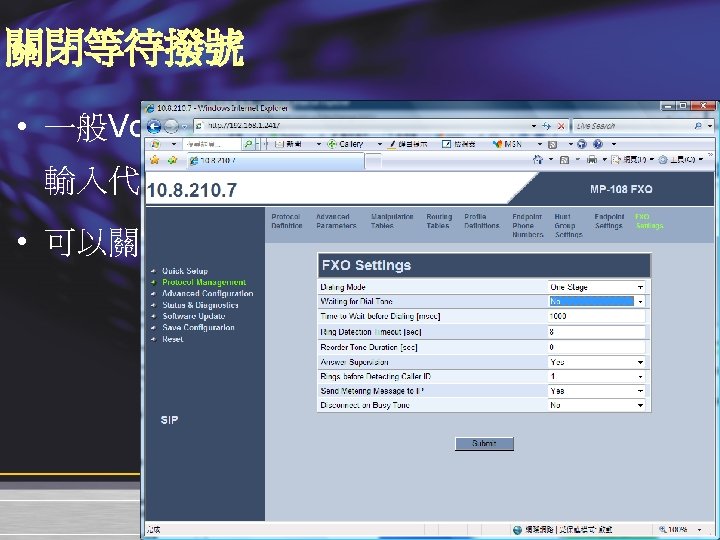Click Reset in sidebar
Image resolution: width=720 pixels, height=540 pixels.
click(x=172, y=339)
